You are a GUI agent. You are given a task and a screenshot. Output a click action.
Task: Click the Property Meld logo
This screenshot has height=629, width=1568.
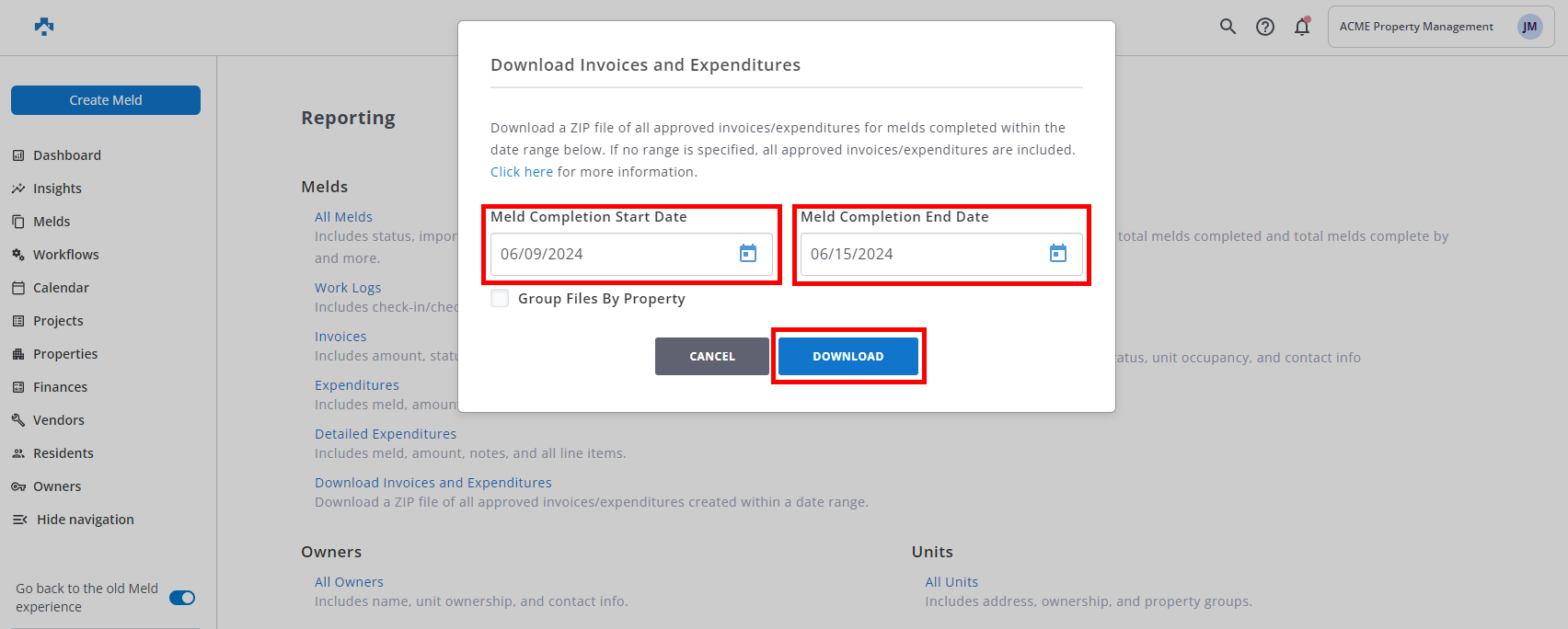coord(44,27)
